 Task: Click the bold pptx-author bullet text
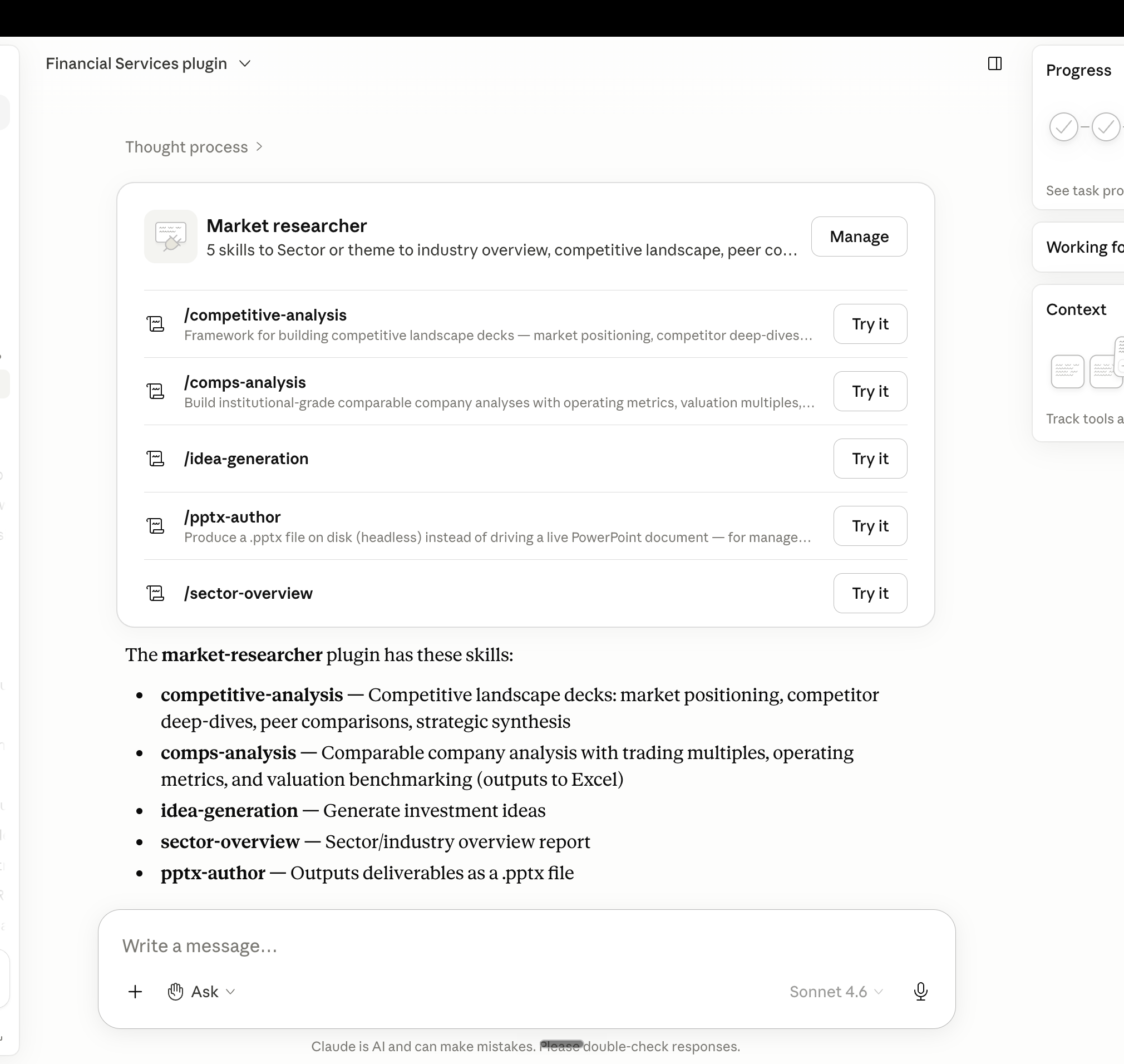click(x=213, y=873)
